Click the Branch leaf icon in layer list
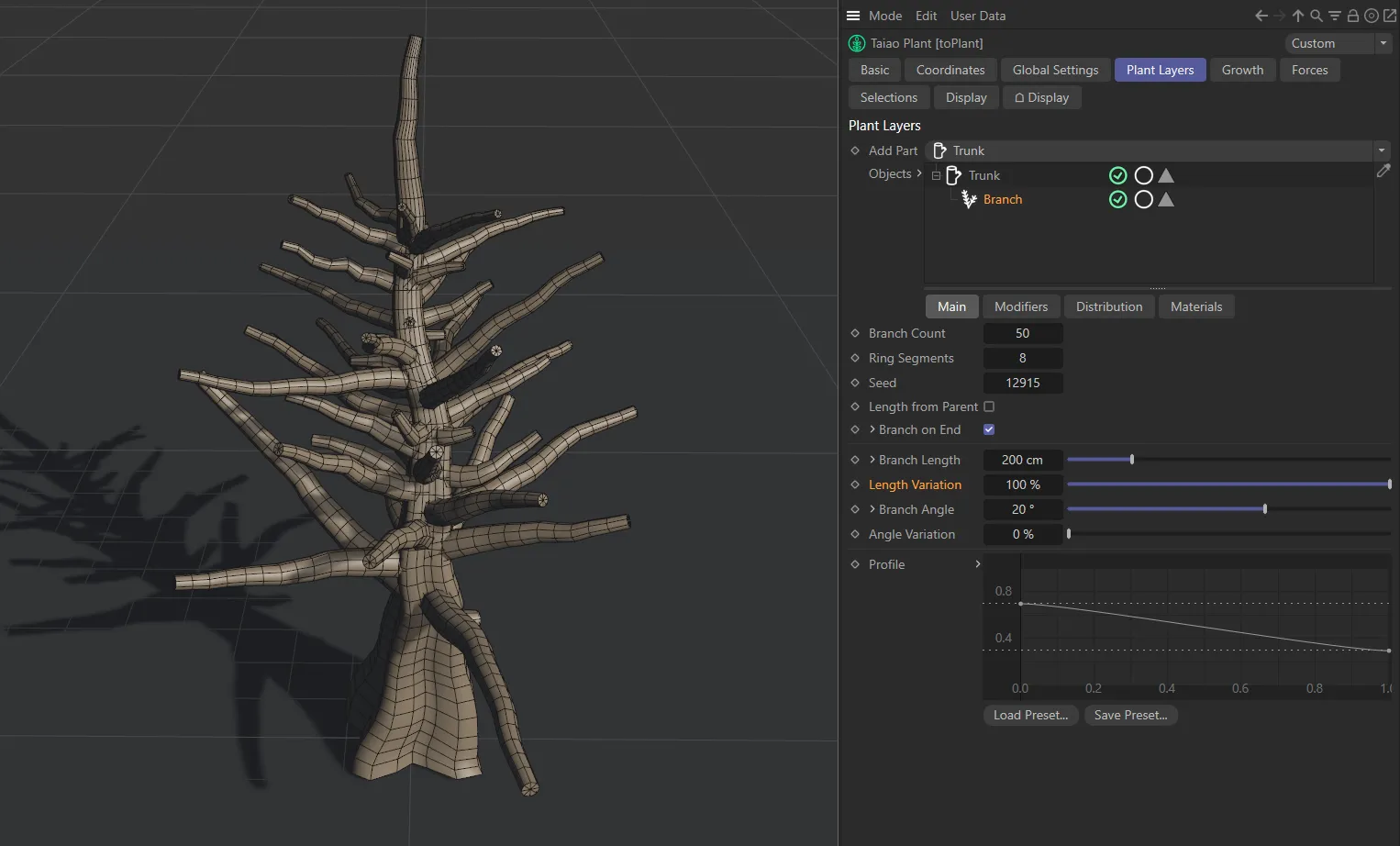Screen dimensions: 1400x846 tap(969, 199)
